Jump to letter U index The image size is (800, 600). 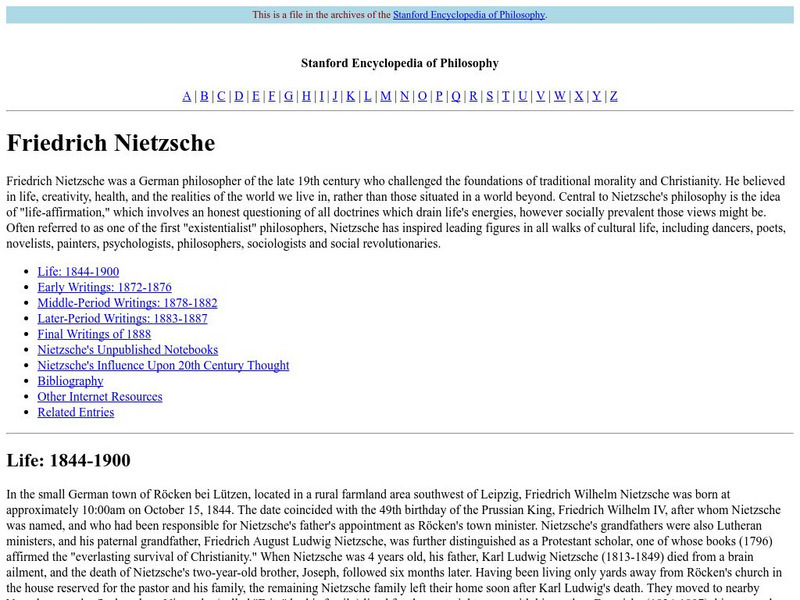(522, 96)
